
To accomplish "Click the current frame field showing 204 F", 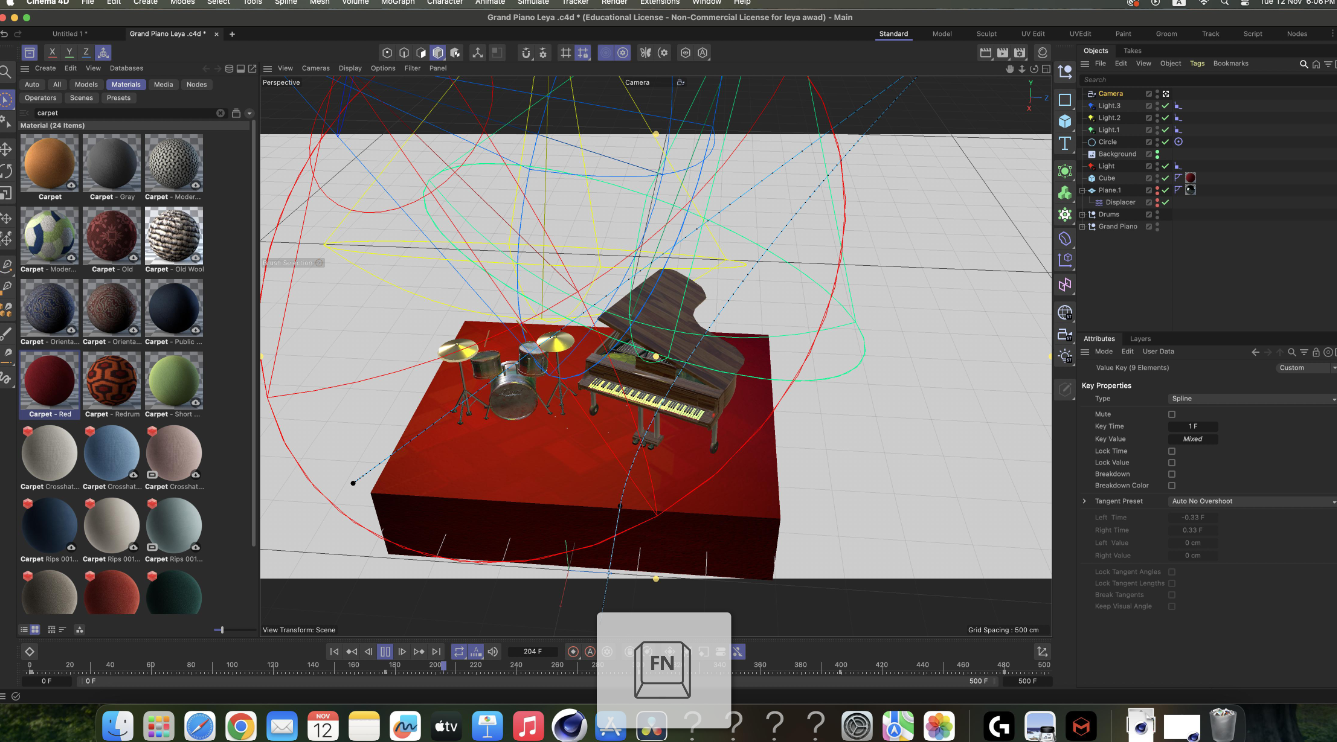I will 533,651.
